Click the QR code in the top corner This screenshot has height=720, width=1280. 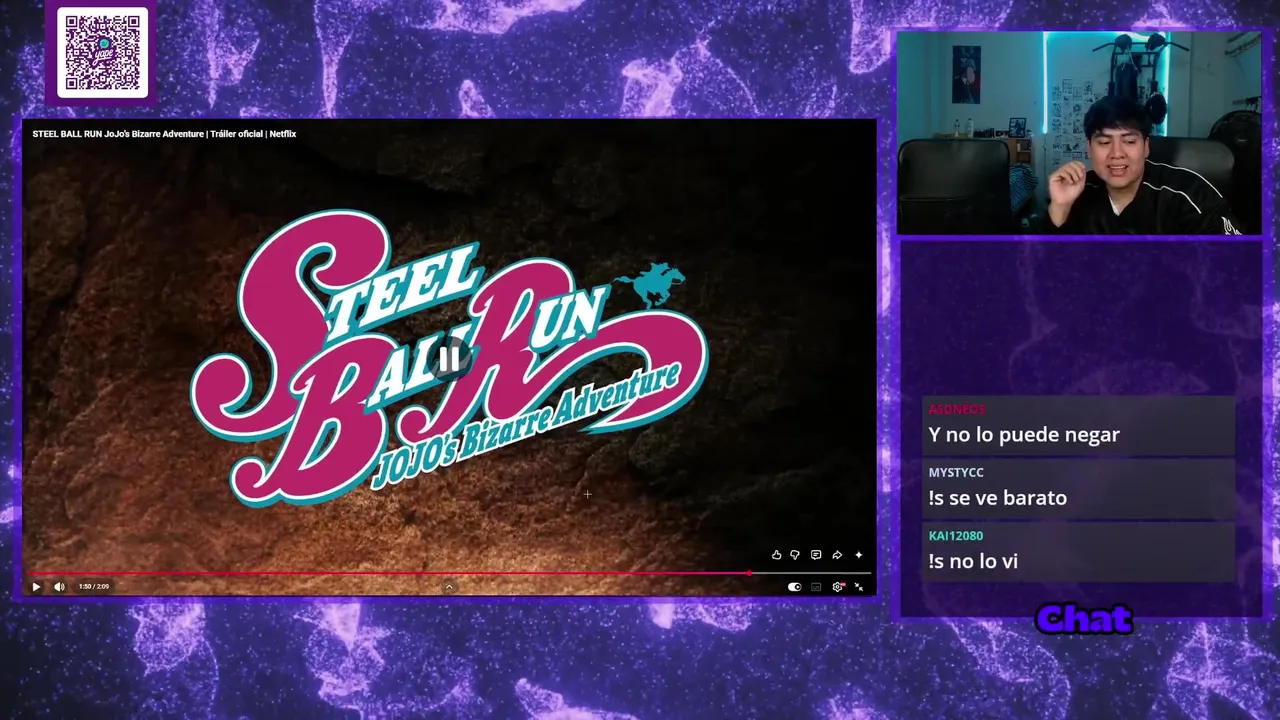(x=102, y=53)
